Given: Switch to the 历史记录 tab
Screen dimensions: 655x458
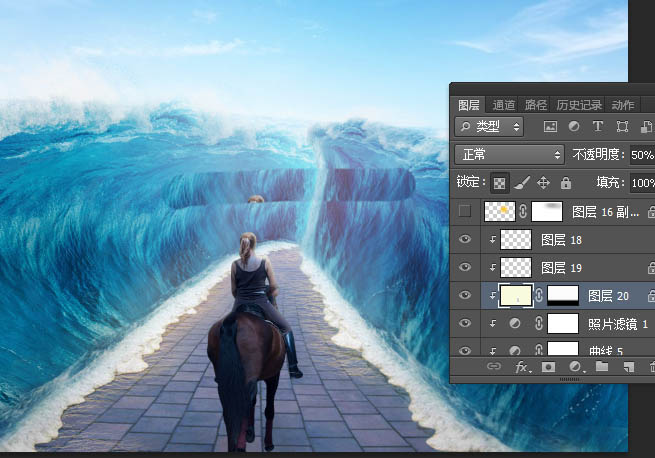Looking at the screenshot, I should (x=579, y=105).
